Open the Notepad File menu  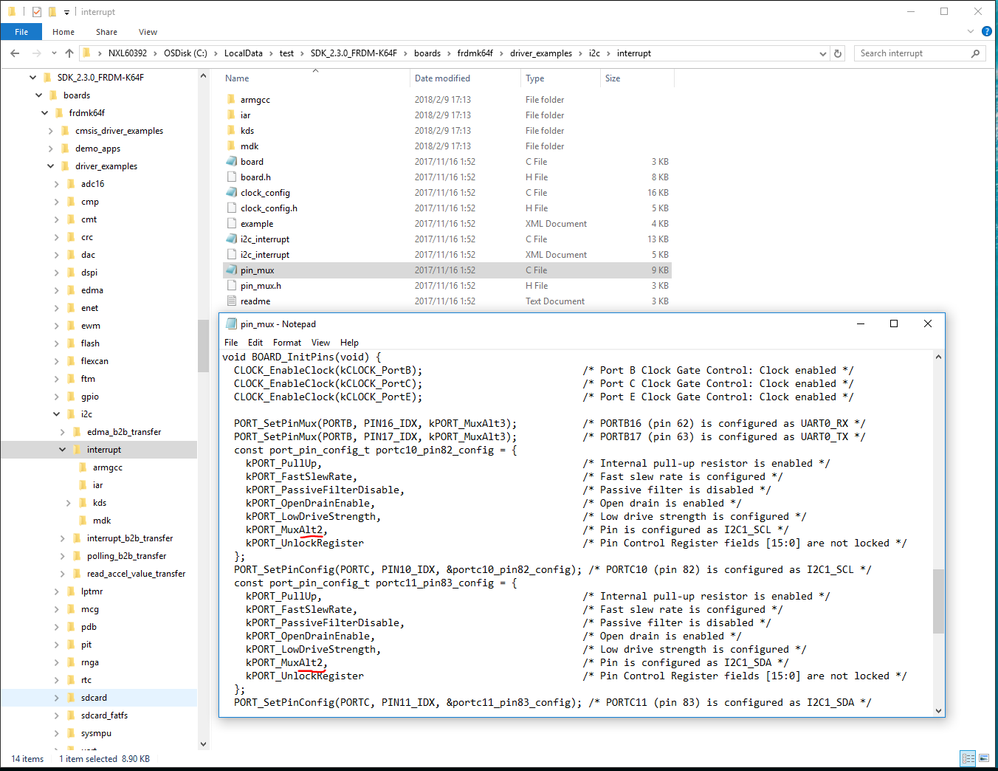point(231,343)
